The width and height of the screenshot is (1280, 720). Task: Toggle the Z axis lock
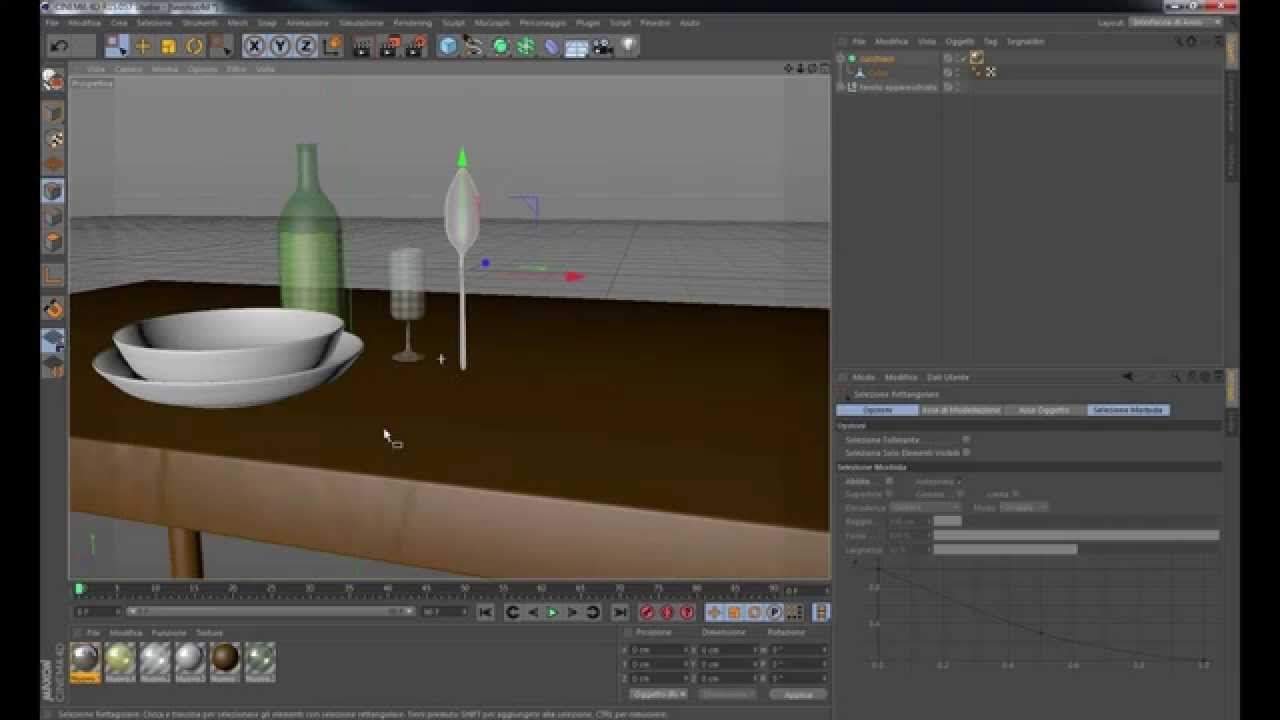coord(306,46)
